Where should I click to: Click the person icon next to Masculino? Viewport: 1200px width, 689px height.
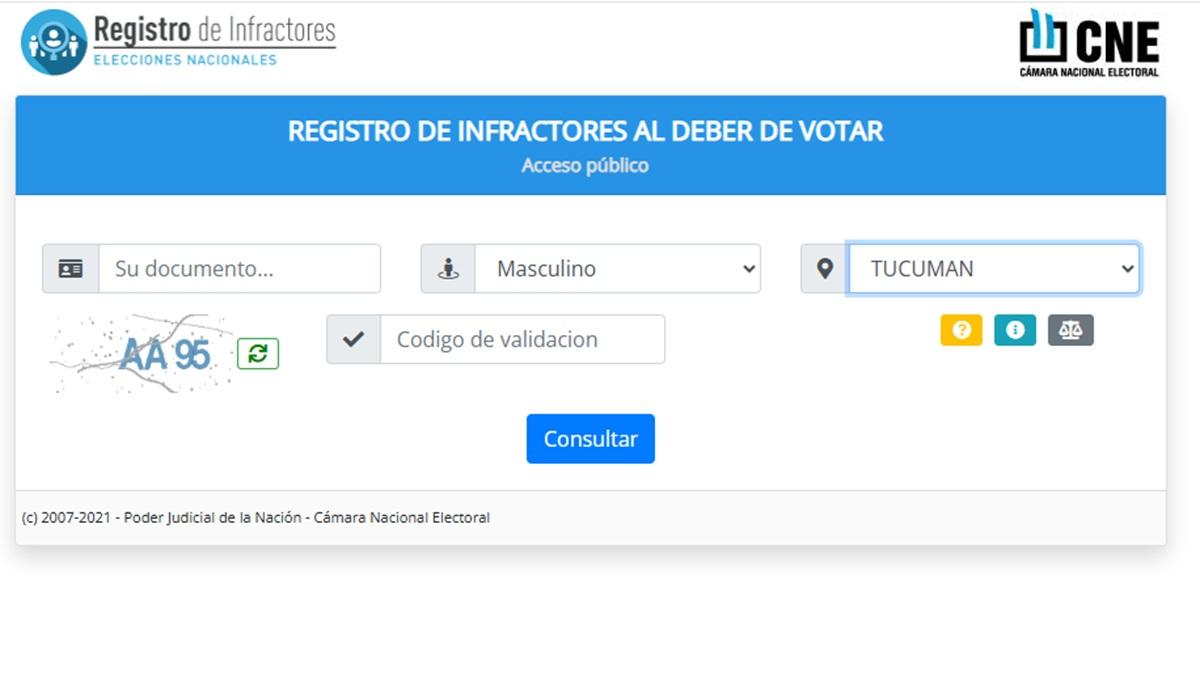(x=448, y=269)
